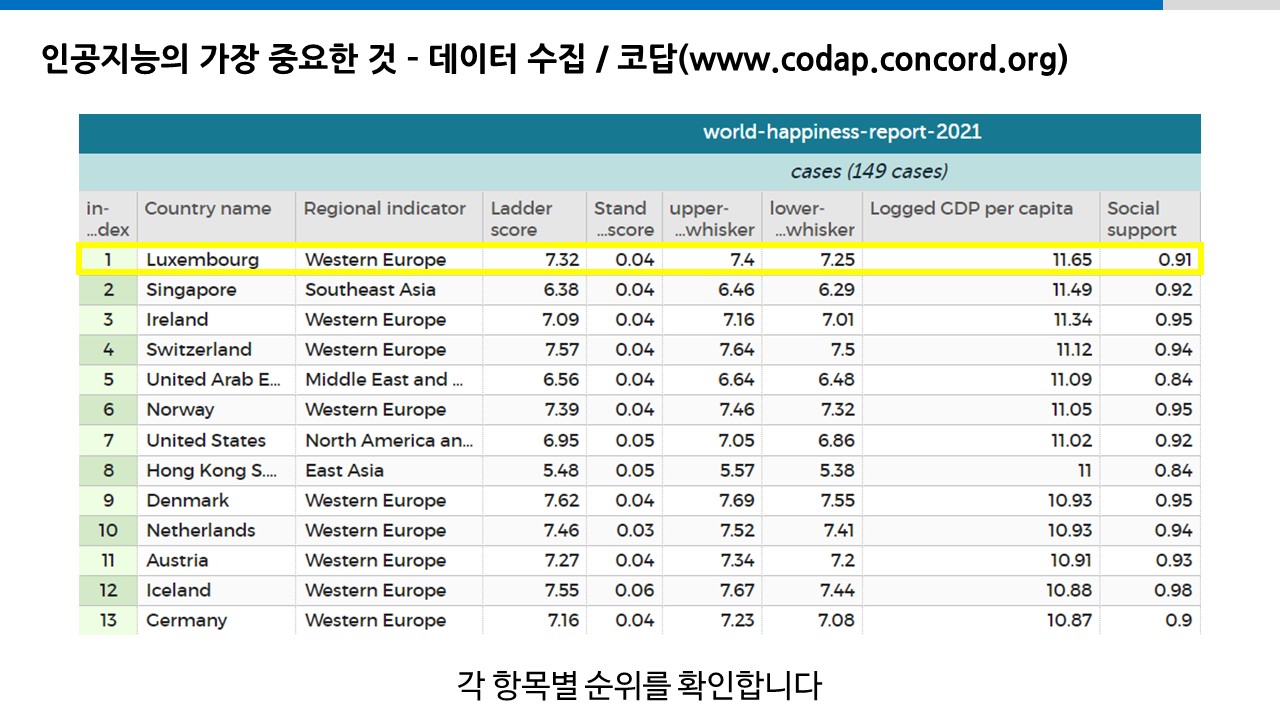This screenshot has width=1280, height=720.
Task: Select the Denmark country cell
Action: [216, 501]
